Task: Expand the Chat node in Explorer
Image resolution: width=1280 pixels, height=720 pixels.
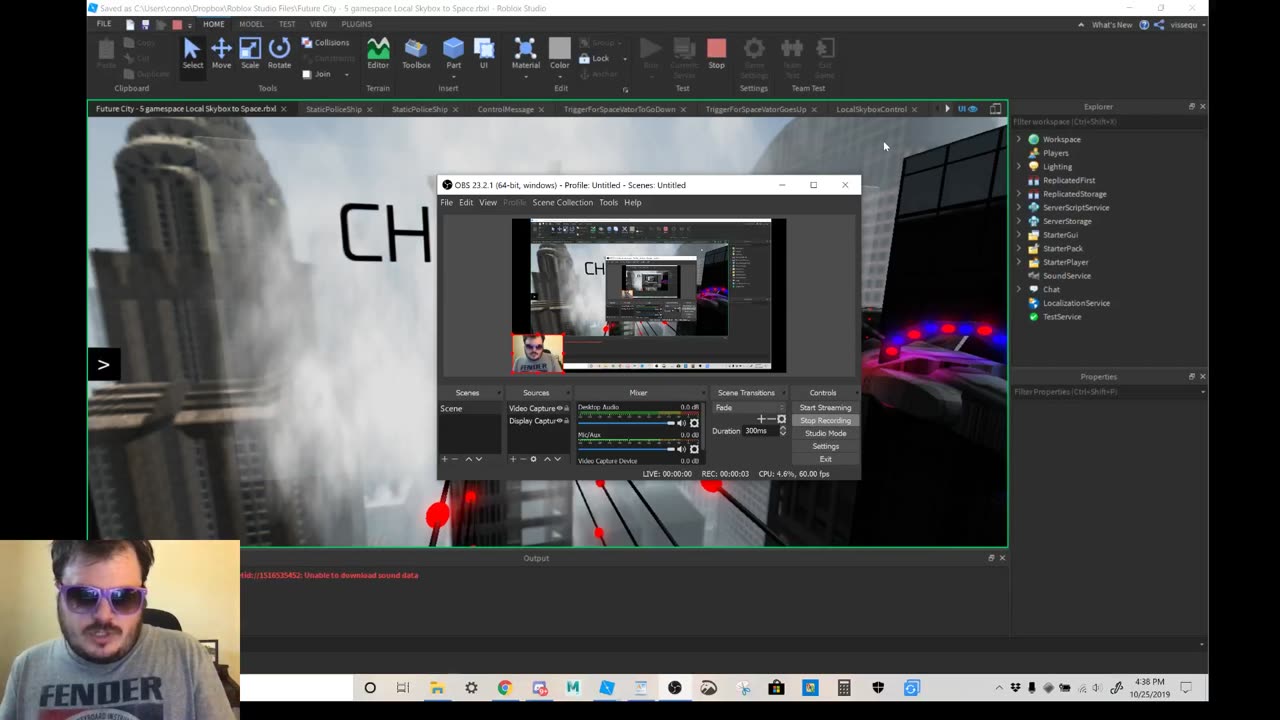Action: (x=1019, y=290)
